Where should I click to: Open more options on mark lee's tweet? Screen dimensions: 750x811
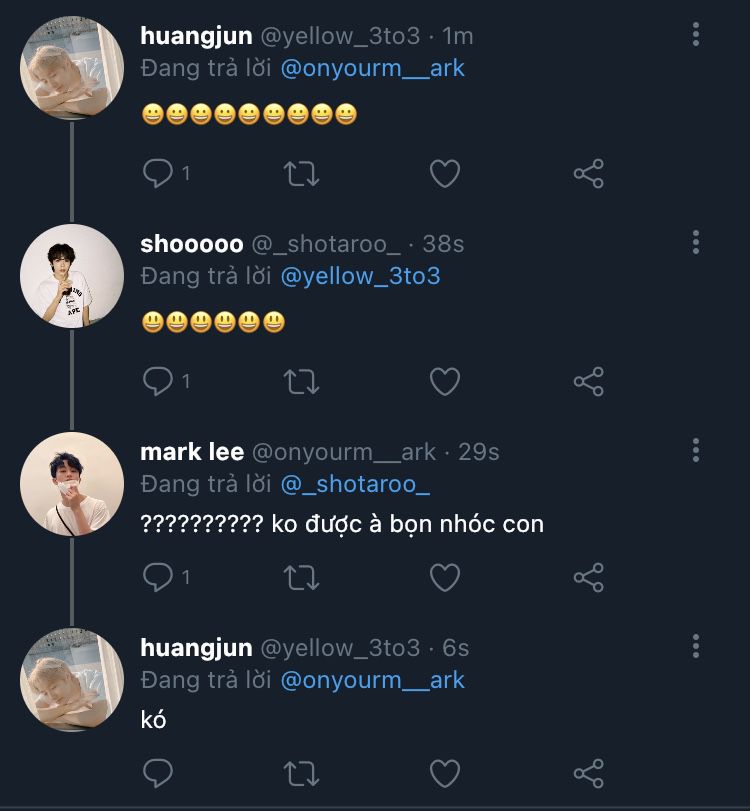coord(696,451)
